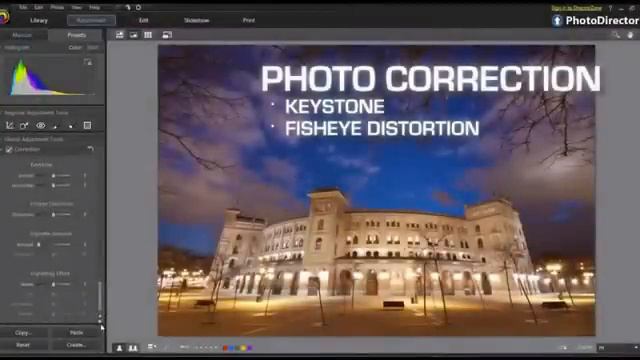The image size is (640, 360).
Task: Click the secondary display view icon
Action: click(x=167, y=35)
